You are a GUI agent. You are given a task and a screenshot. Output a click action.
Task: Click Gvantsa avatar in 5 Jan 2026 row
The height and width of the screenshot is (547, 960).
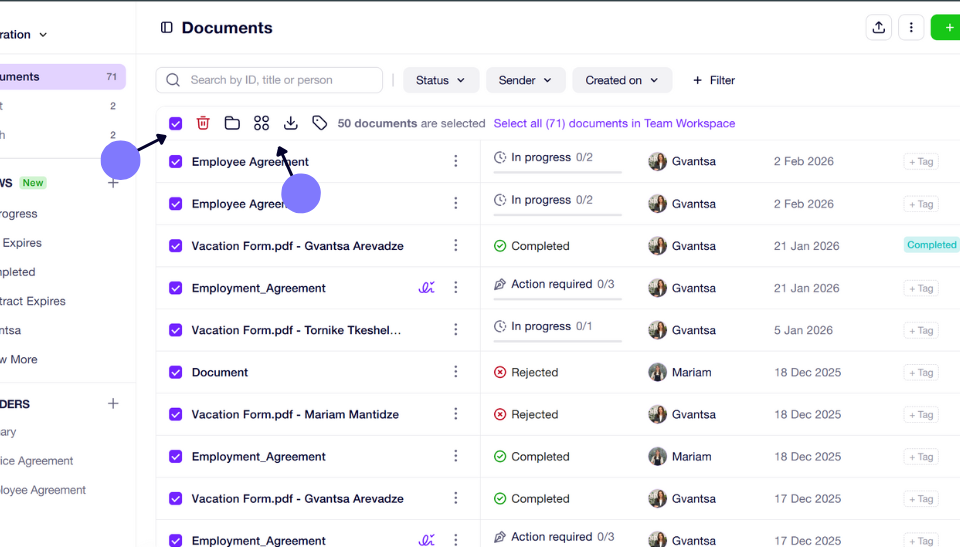658,330
